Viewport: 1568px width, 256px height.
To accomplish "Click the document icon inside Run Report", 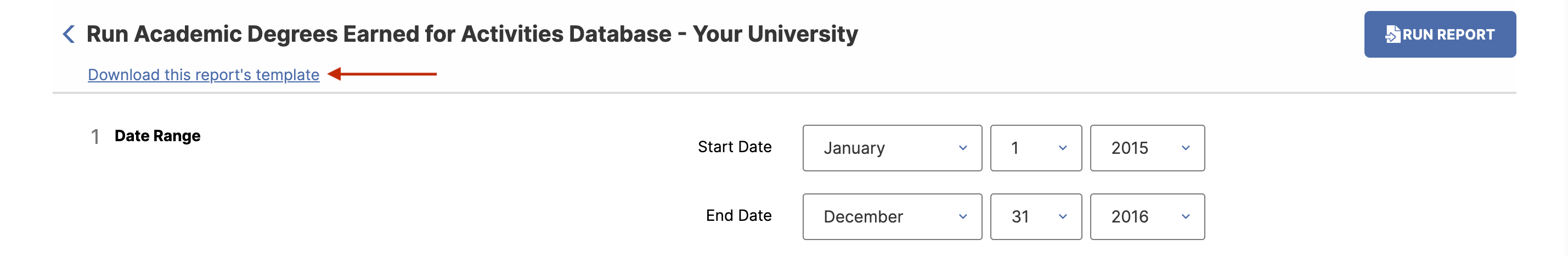I will [x=1392, y=34].
